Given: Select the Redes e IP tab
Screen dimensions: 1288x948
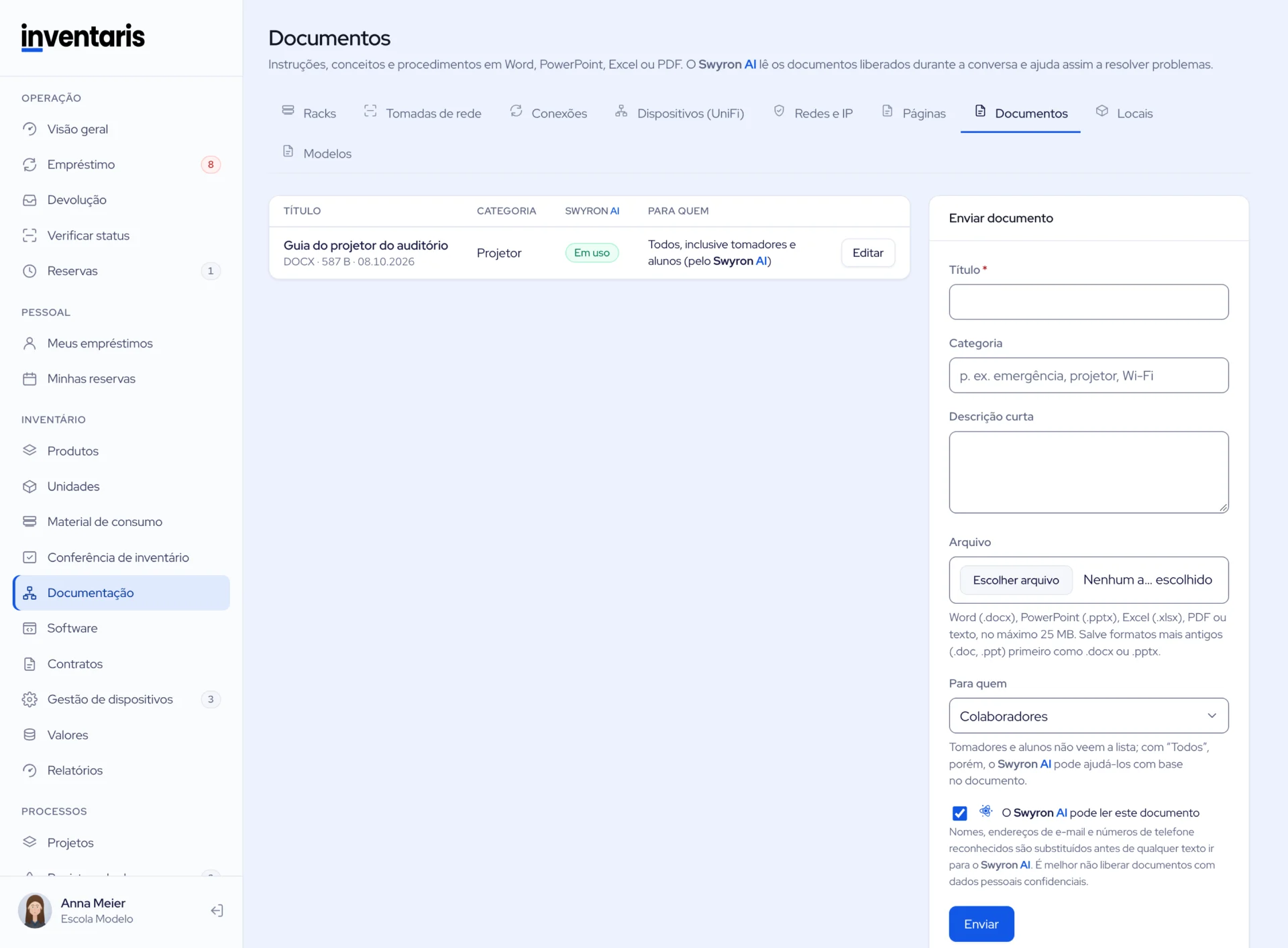Looking at the screenshot, I should click(x=813, y=113).
